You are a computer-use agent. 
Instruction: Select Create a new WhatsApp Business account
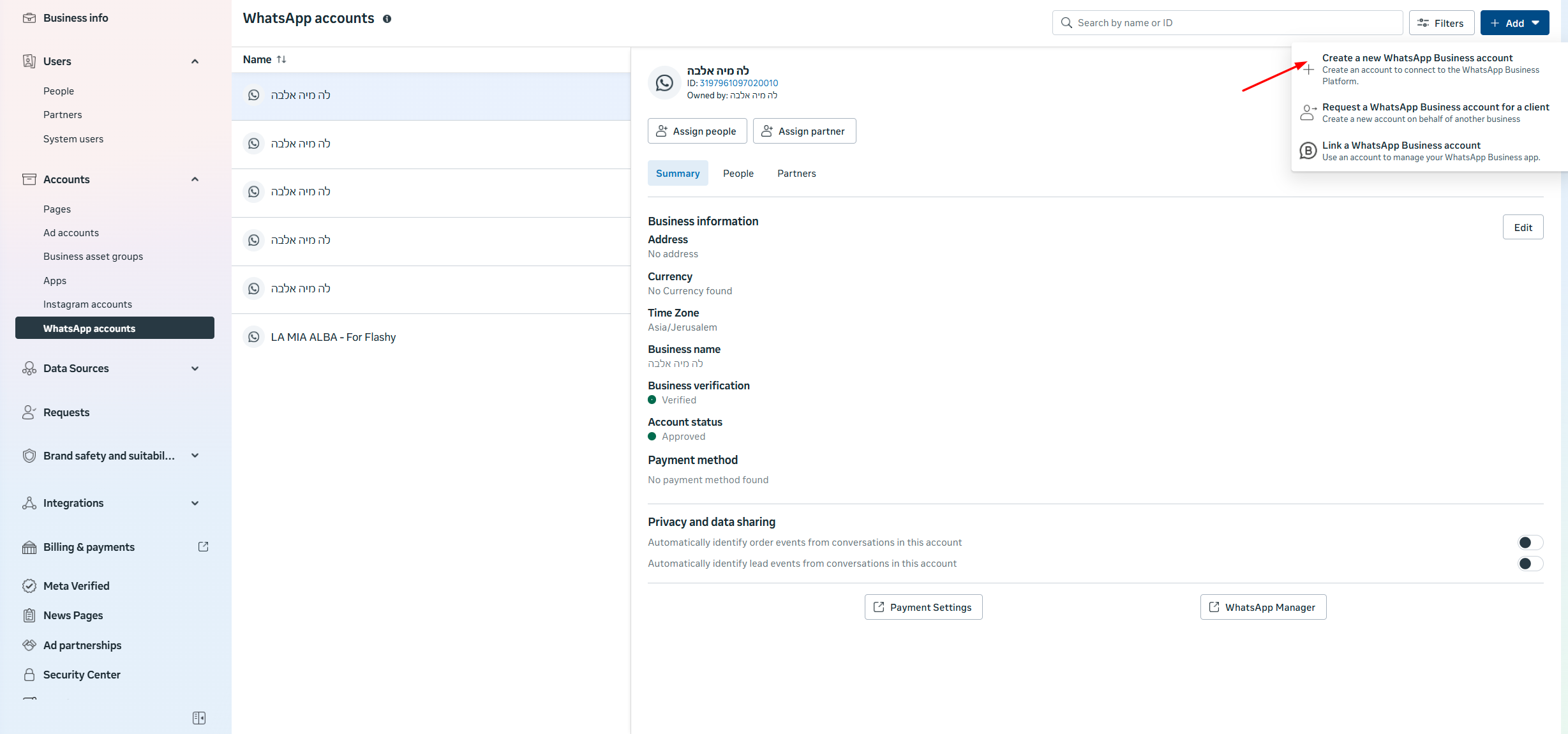(x=1417, y=58)
